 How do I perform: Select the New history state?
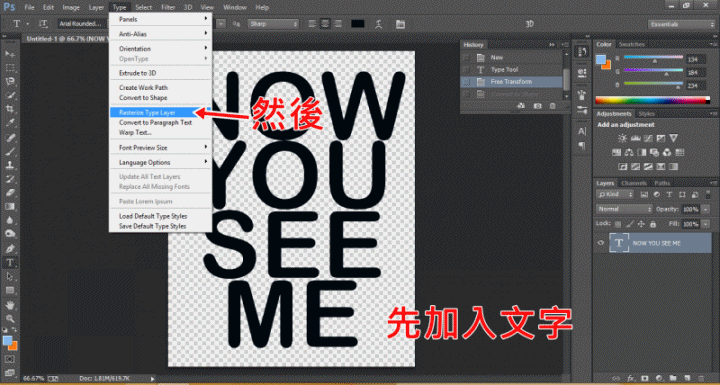tap(512, 57)
